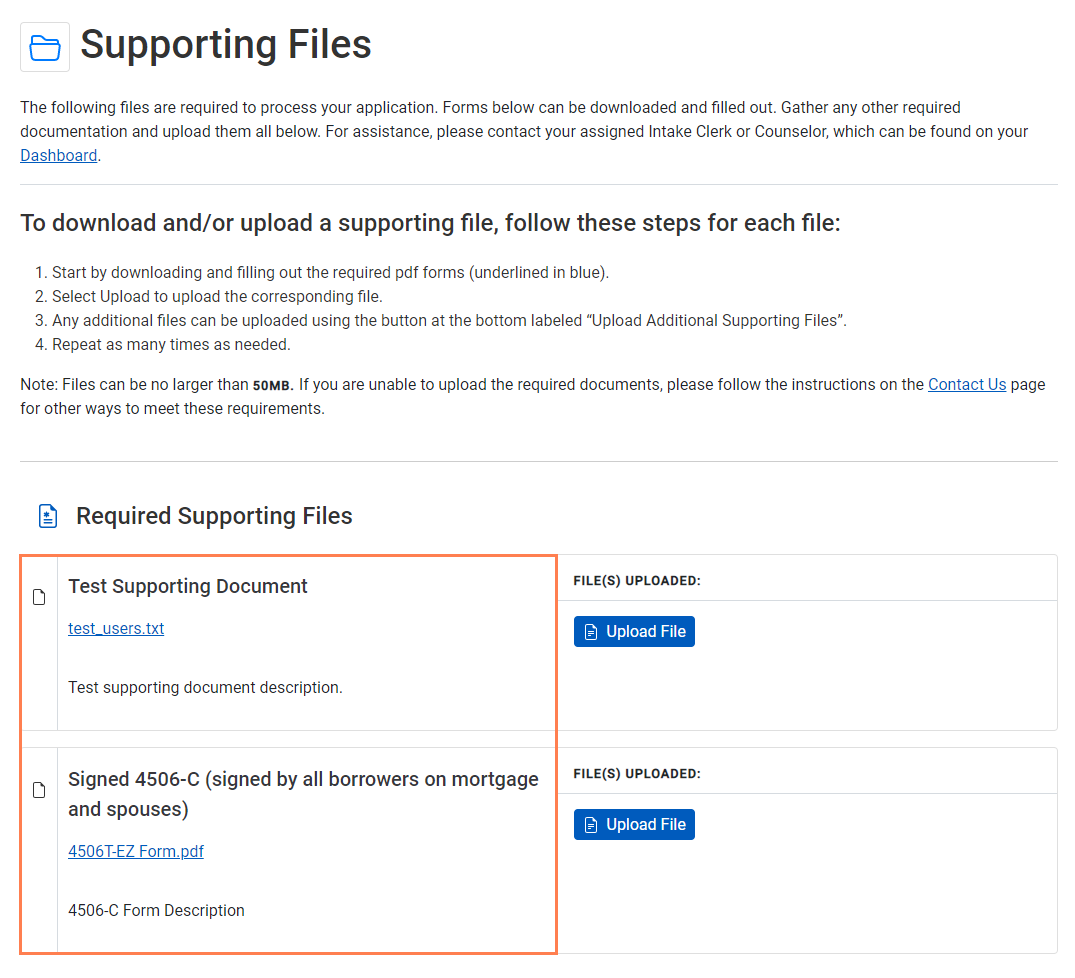The image size is (1075, 978).
Task: Click the 50MB file size limit text
Action: pyautogui.click(x=273, y=385)
